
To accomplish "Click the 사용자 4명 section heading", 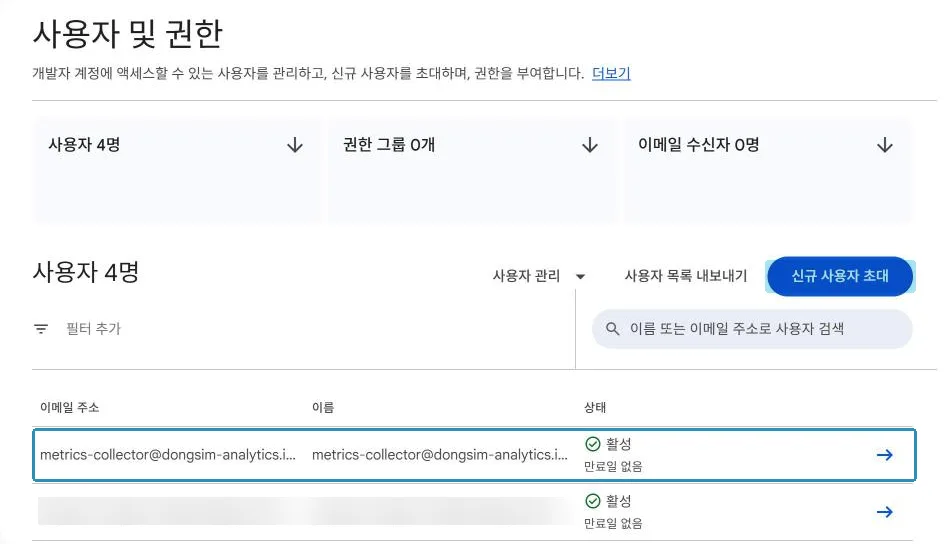I will pyautogui.click(x=85, y=272).
